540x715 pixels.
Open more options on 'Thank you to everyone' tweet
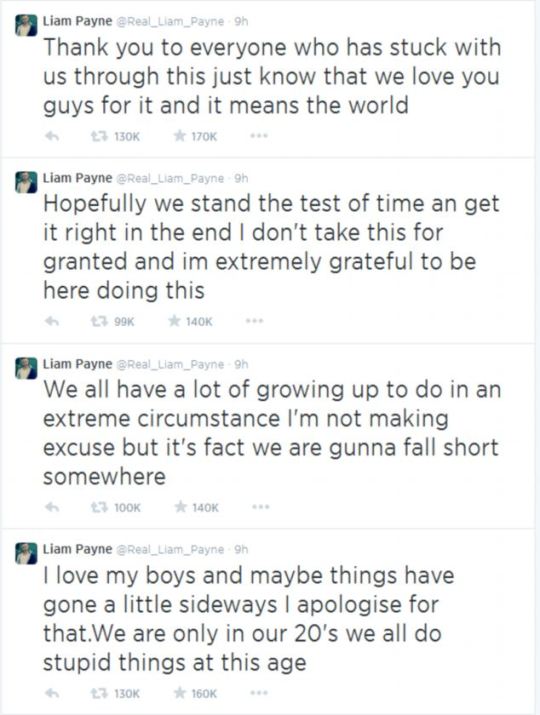[259, 136]
